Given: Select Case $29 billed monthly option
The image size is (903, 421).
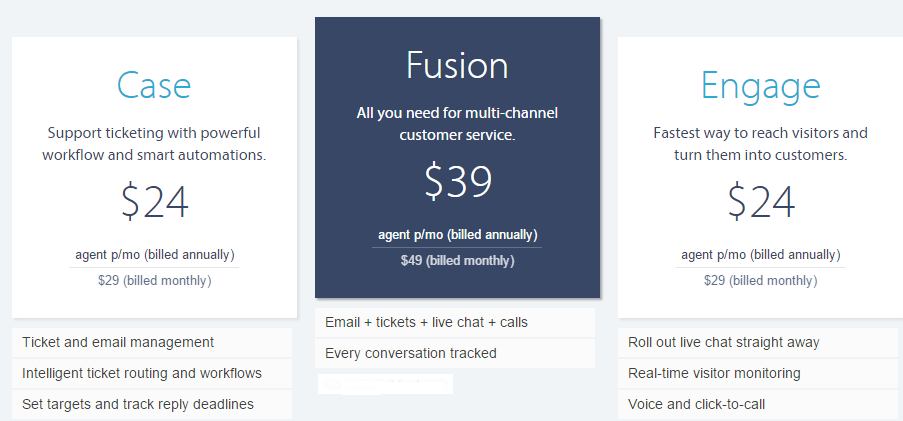Looking at the screenshot, I should tap(154, 281).
